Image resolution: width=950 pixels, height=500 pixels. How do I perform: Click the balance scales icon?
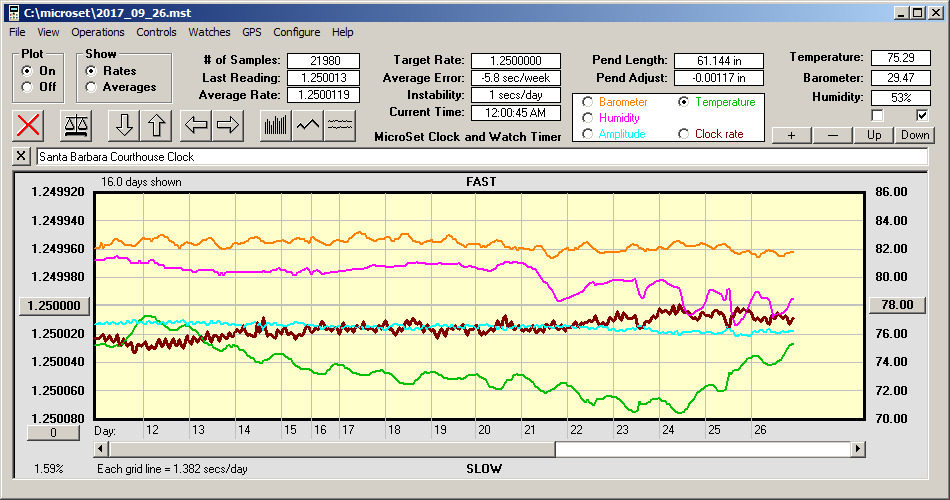pyautogui.click(x=76, y=125)
